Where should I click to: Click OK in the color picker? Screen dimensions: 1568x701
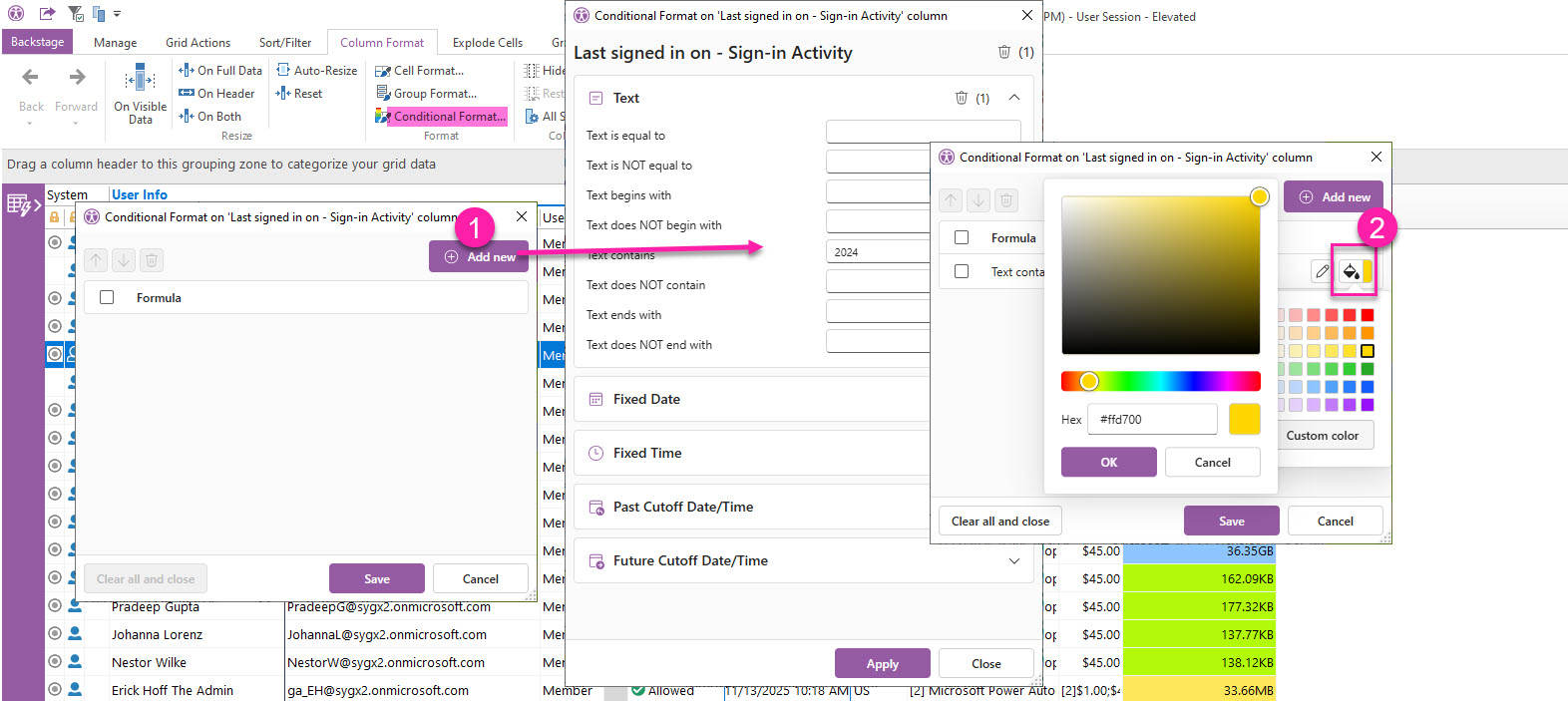click(x=1108, y=463)
